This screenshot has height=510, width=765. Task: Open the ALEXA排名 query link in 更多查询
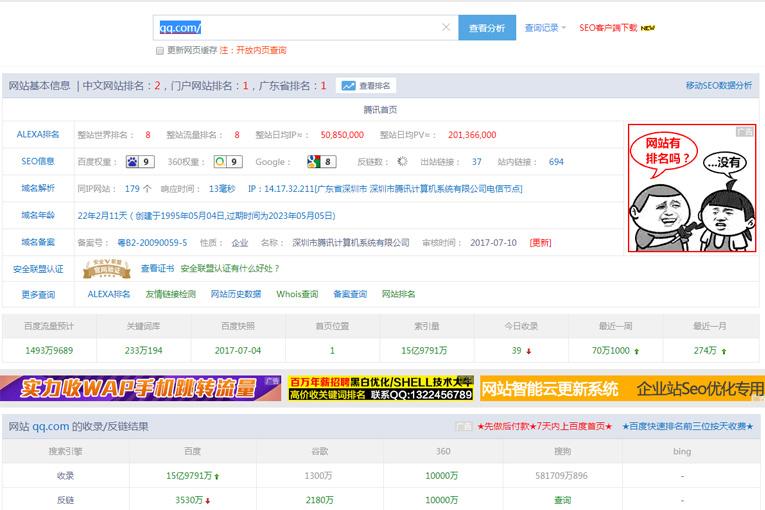tap(109, 294)
